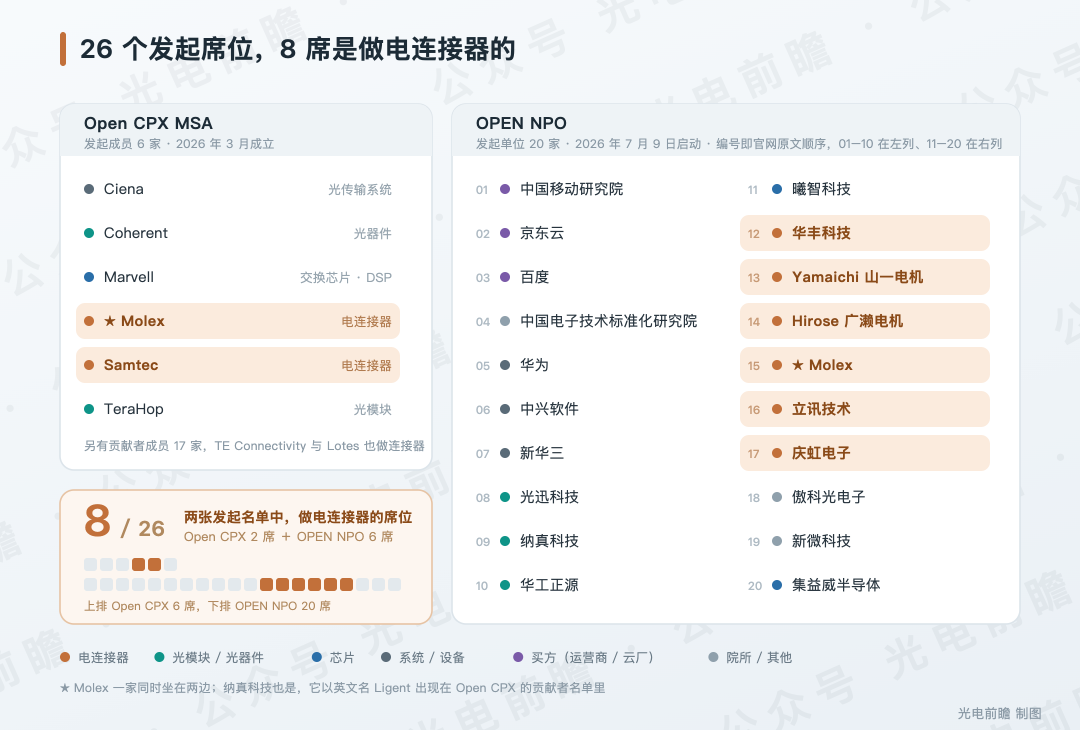Click the 光电前瞻 制图 credit

click(x=999, y=713)
